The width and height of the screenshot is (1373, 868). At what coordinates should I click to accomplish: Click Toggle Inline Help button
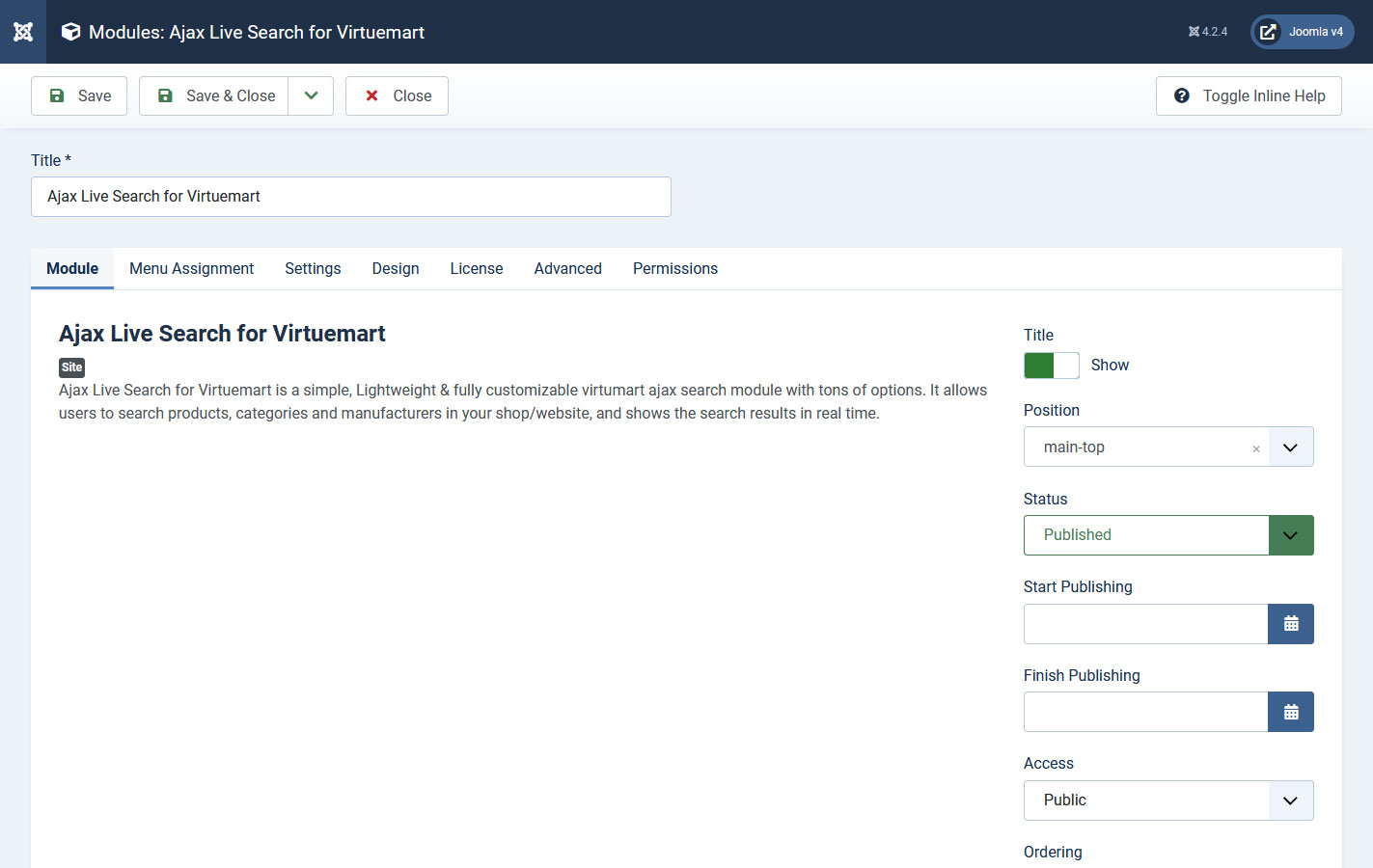point(1249,95)
